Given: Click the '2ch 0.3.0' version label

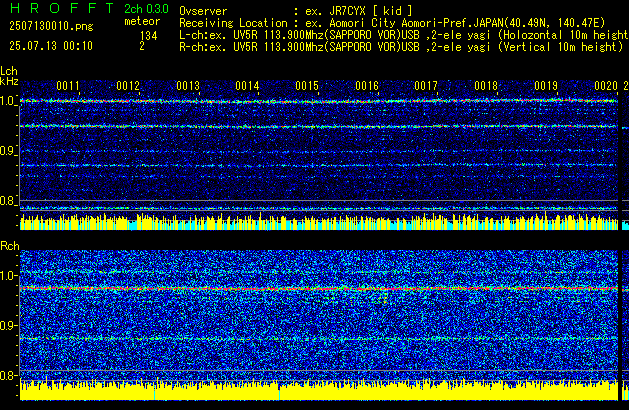Looking at the screenshot, I should click(146, 9).
